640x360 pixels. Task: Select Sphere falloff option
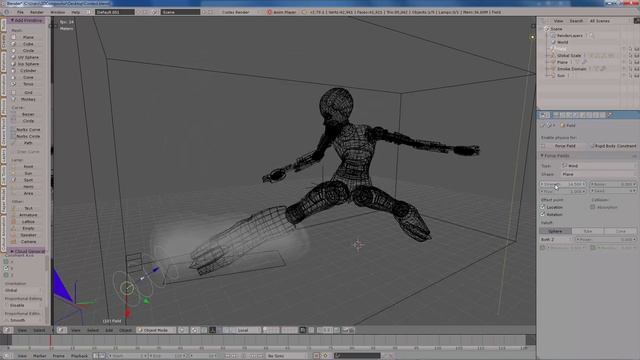[x=555, y=231]
